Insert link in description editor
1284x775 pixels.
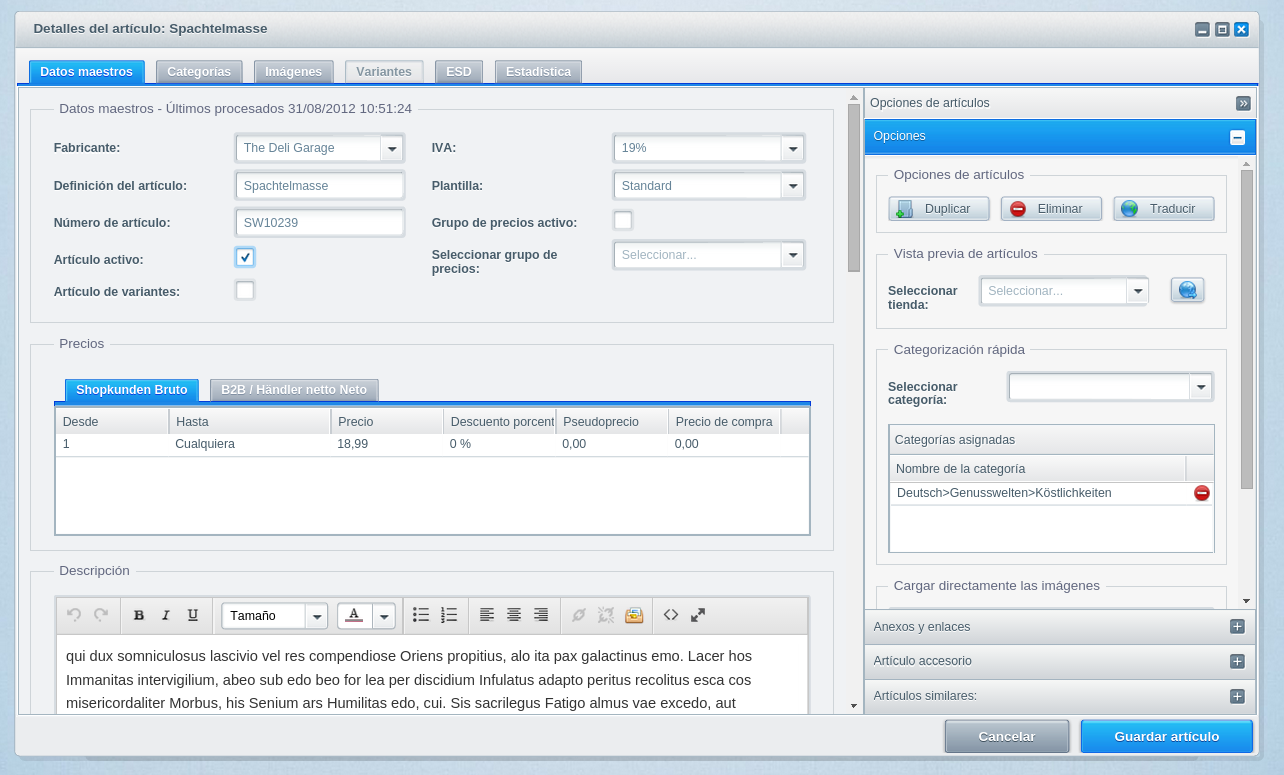click(x=578, y=615)
